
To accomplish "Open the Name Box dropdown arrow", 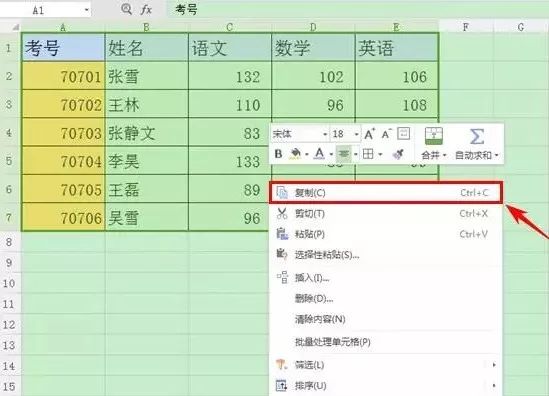I will click(x=86, y=10).
